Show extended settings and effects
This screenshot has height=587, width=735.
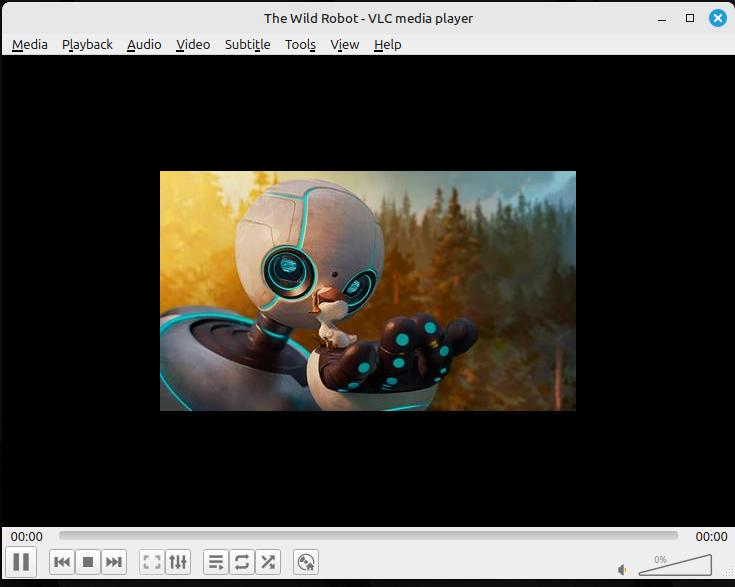pyautogui.click(x=178, y=562)
